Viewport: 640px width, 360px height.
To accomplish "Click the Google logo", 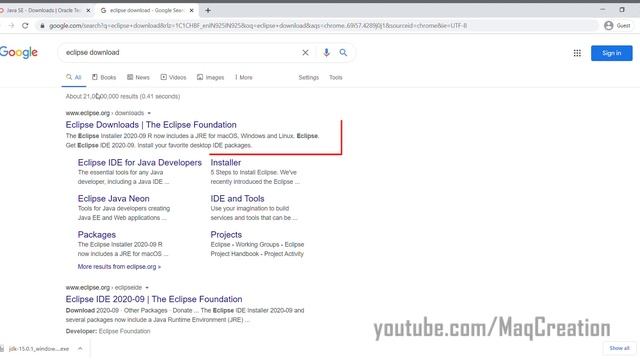I will click(x=19, y=53).
